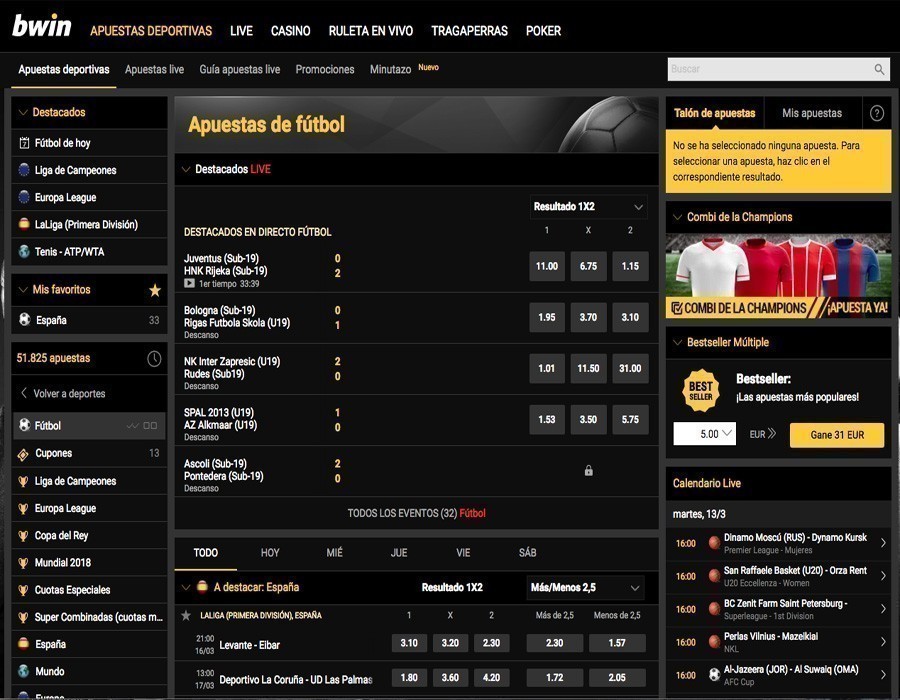Toggle the Mis favoritos star

pyautogui.click(x=155, y=290)
